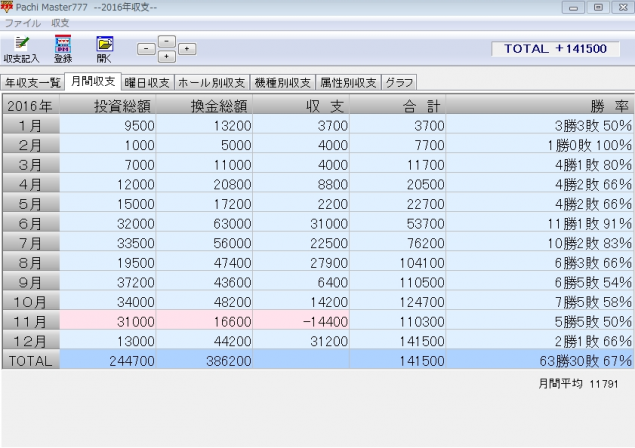This screenshot has height=448, width=635.
Task: Switch to 曜日収支 tab
Action: pos(147,83)
